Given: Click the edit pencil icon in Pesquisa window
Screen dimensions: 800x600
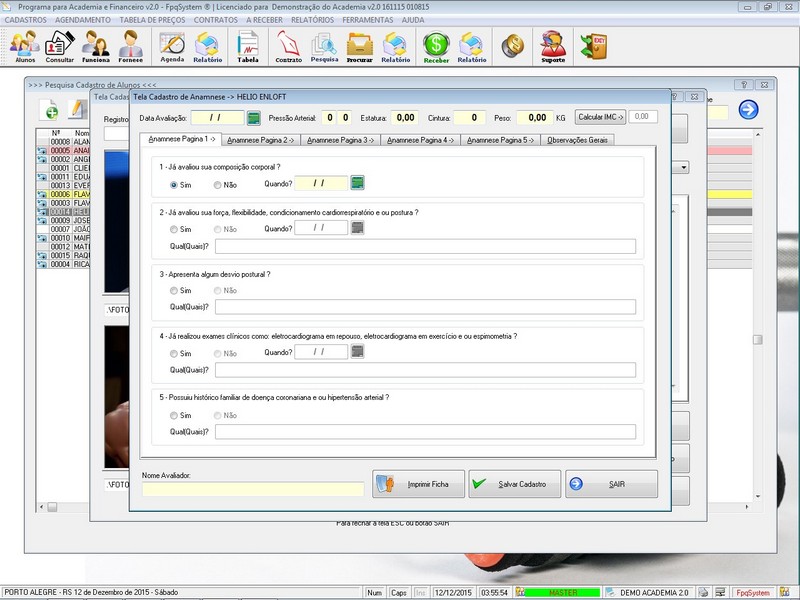Looking at the screenshot, I should 78,109.
